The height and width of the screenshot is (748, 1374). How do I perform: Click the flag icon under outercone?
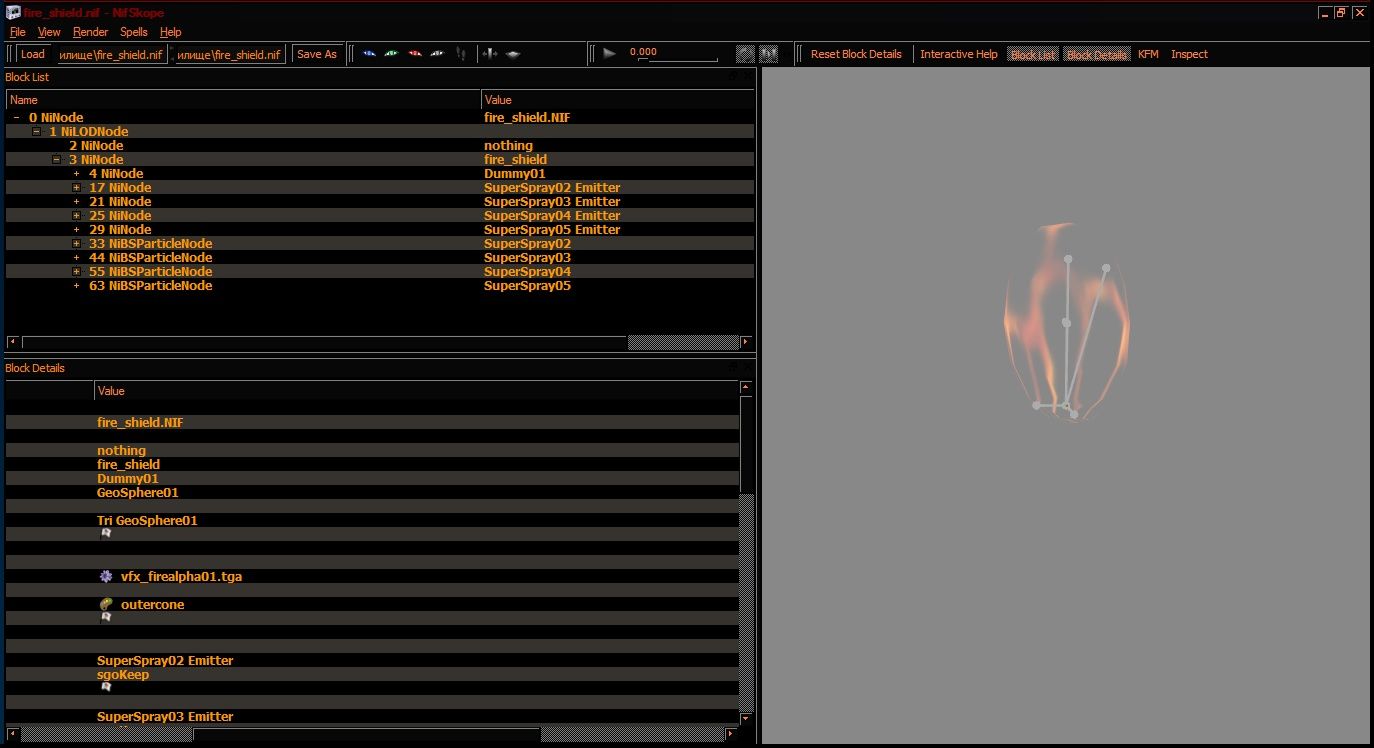(x=106, y=617)
